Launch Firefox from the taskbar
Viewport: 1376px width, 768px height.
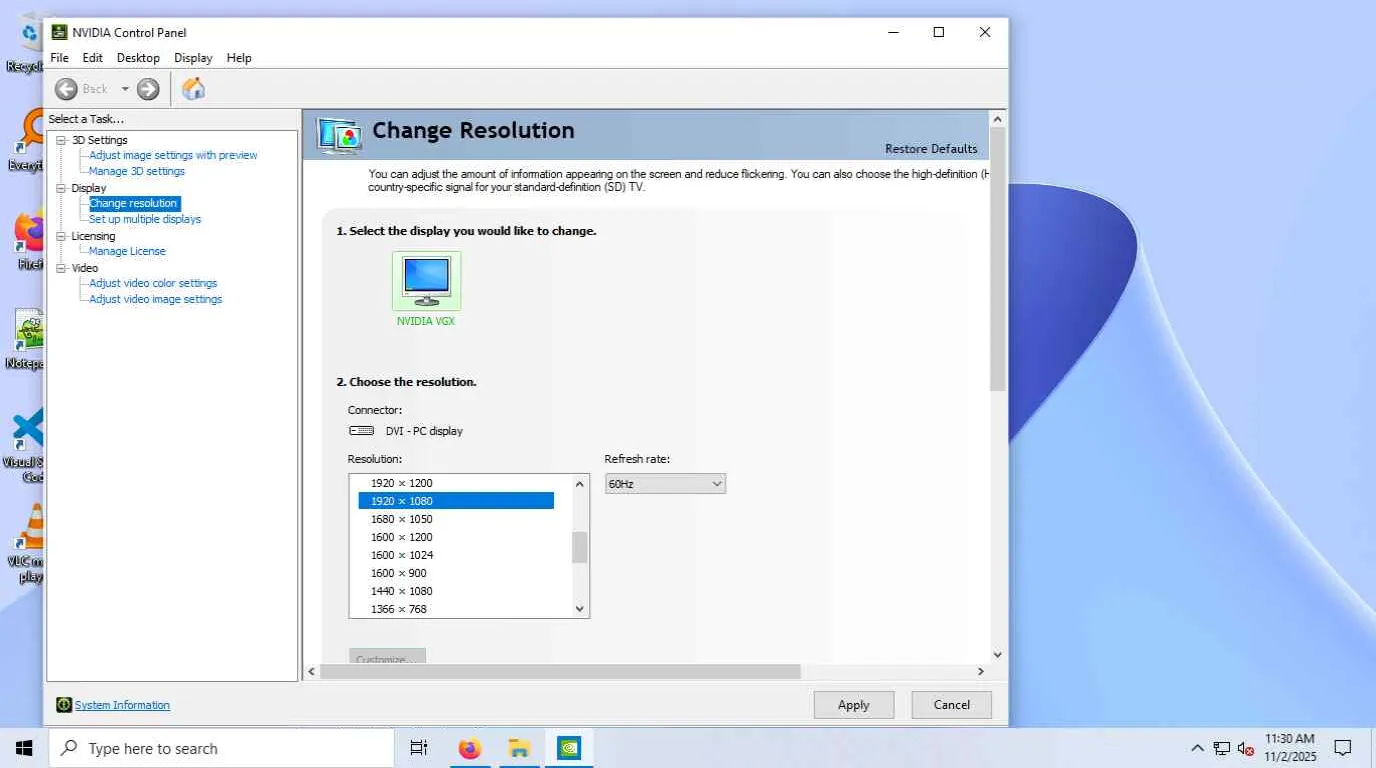tap(470, 748)
